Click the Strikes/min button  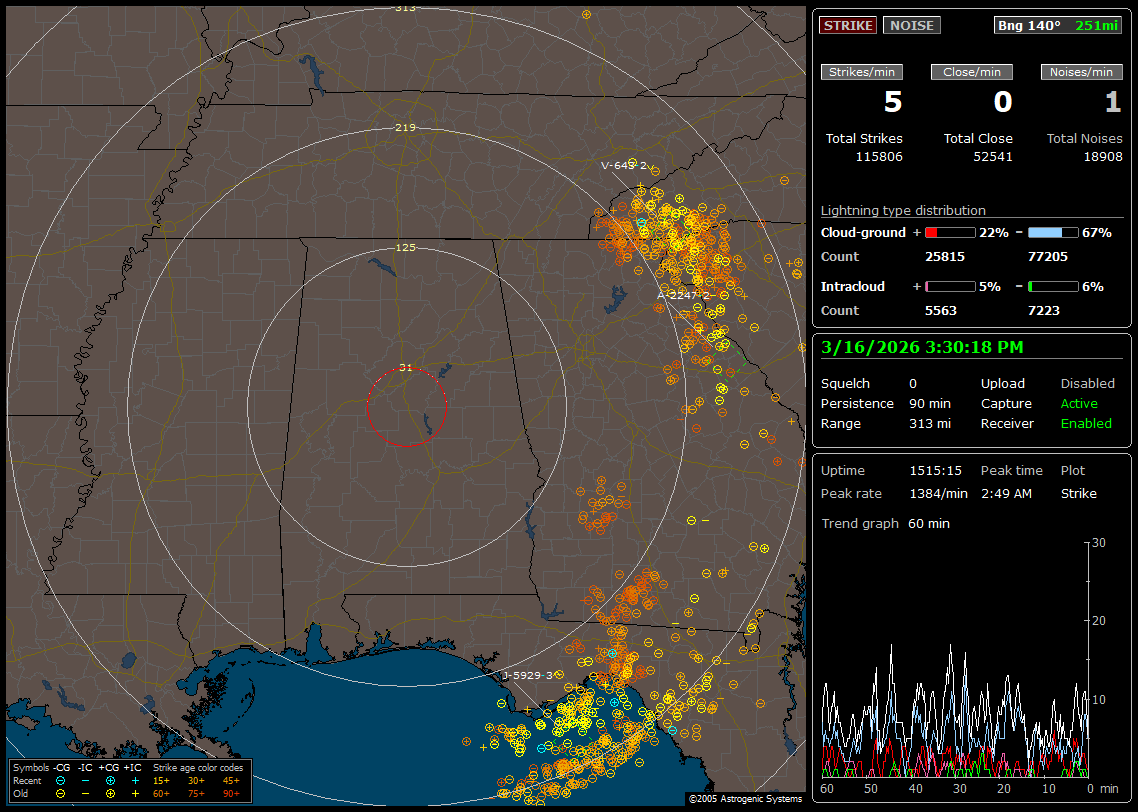tap(862, 72)
